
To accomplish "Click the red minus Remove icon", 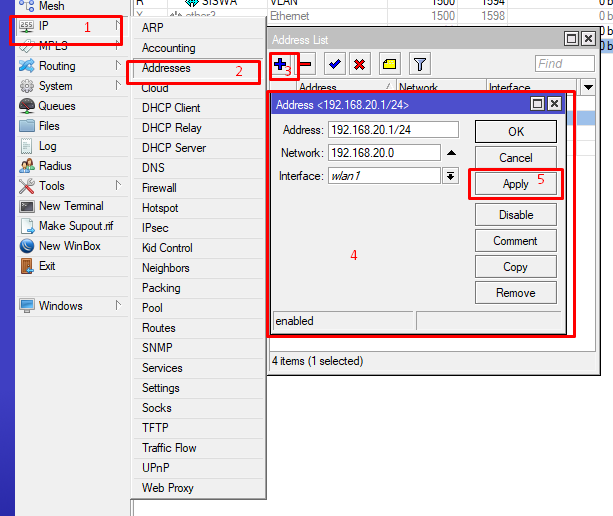I will [x=306, y=64].
